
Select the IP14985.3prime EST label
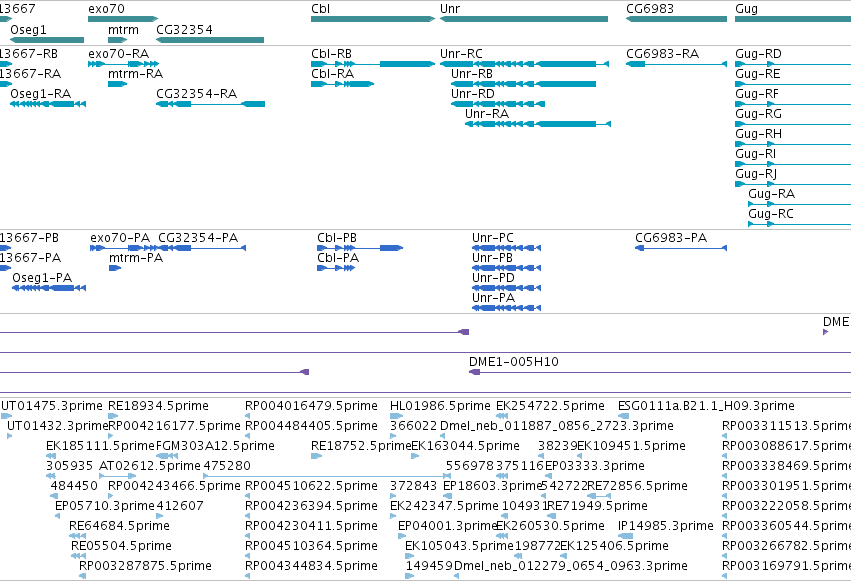click(666, 527)
